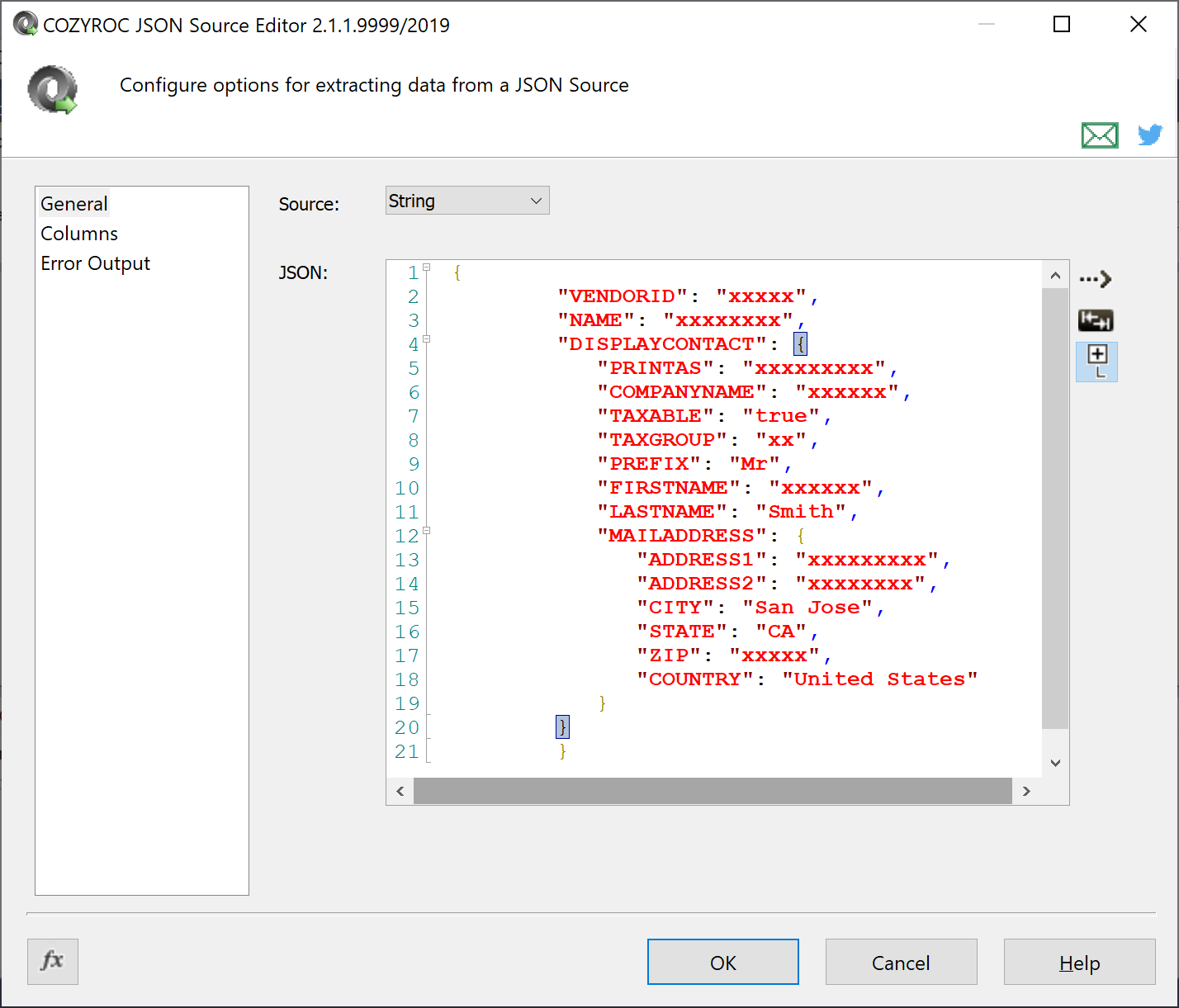The height and width of the screenshot is (1008, 1179).
Task: Click the "VENDORID" key in the JSON
Action: pyautogui.click(x=623, y=296)
